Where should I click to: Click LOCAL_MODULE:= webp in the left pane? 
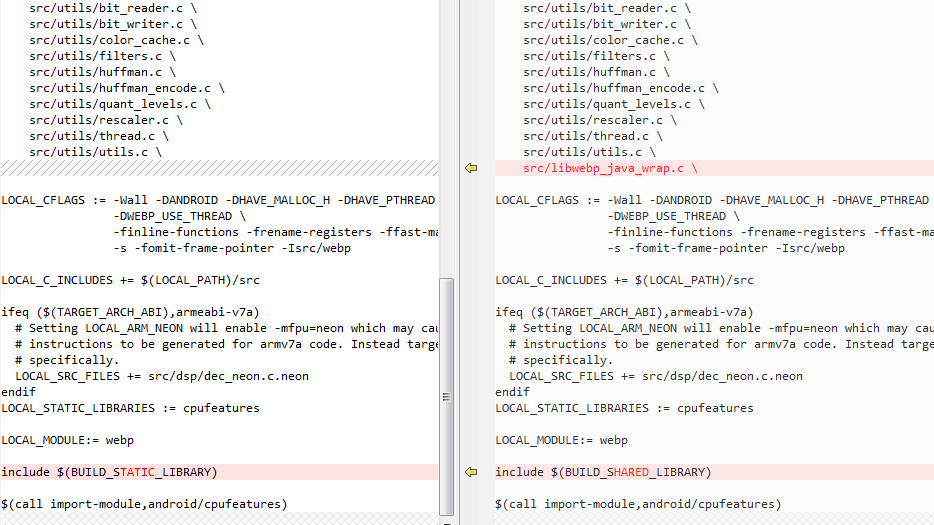[x=67, y=440]
